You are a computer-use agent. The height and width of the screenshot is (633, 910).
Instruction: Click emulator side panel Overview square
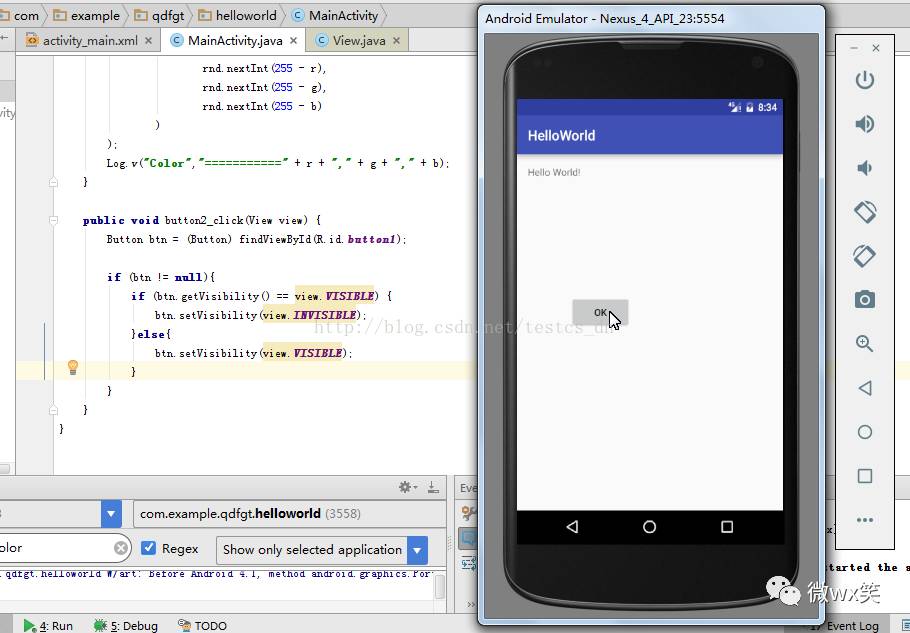tap(865, 476)
